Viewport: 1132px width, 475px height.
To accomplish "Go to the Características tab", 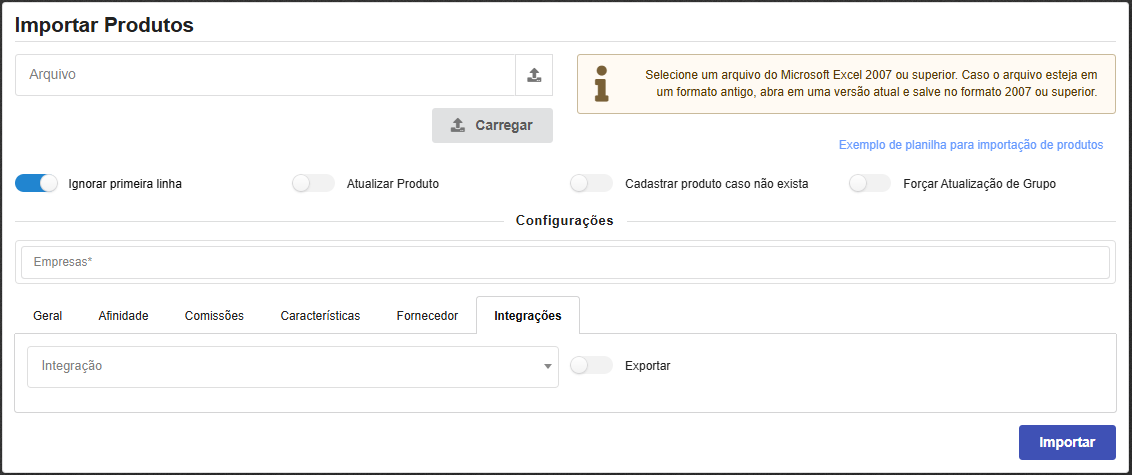I will [x=320, y=315].
